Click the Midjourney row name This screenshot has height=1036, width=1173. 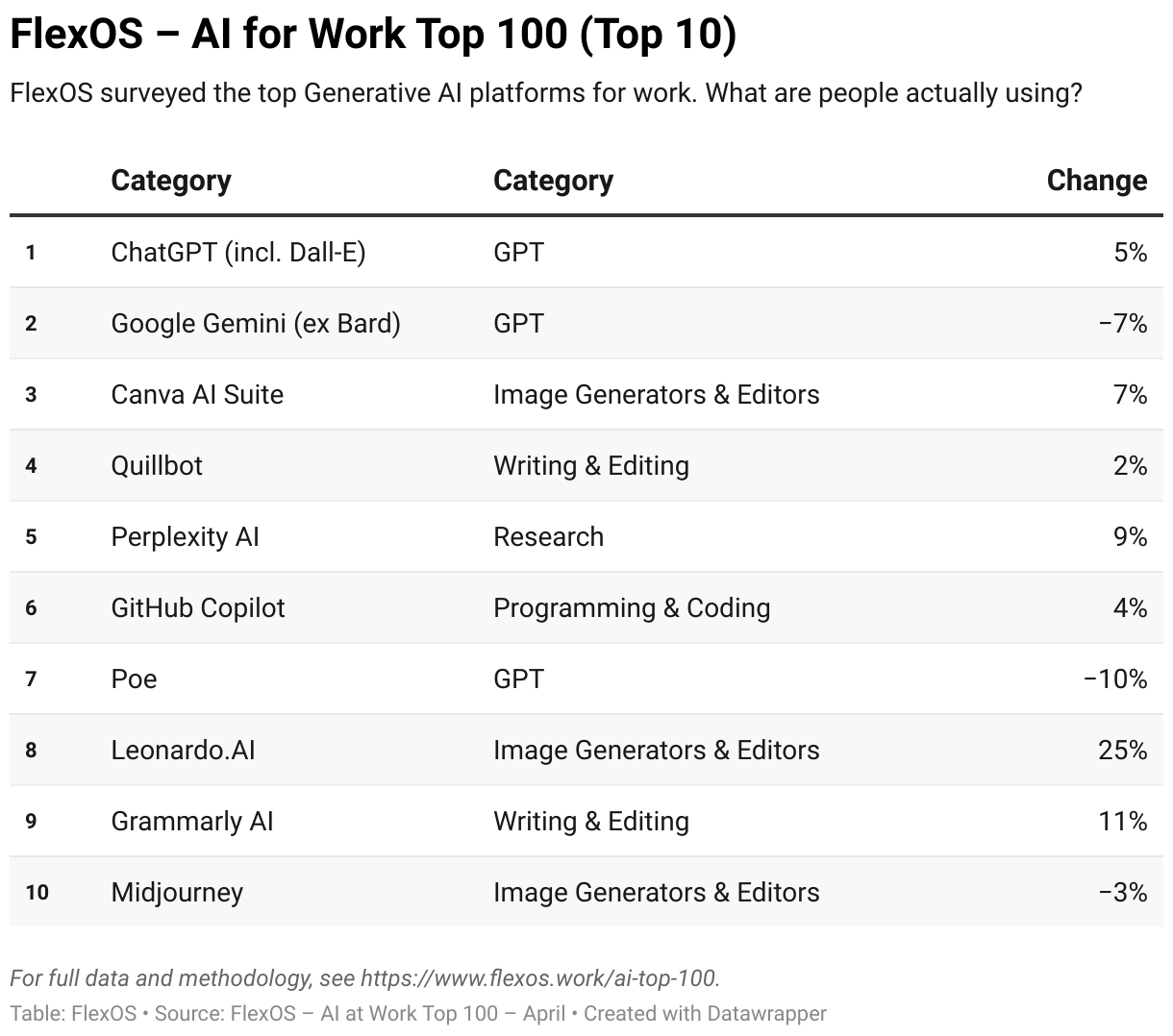click(177, 892)
